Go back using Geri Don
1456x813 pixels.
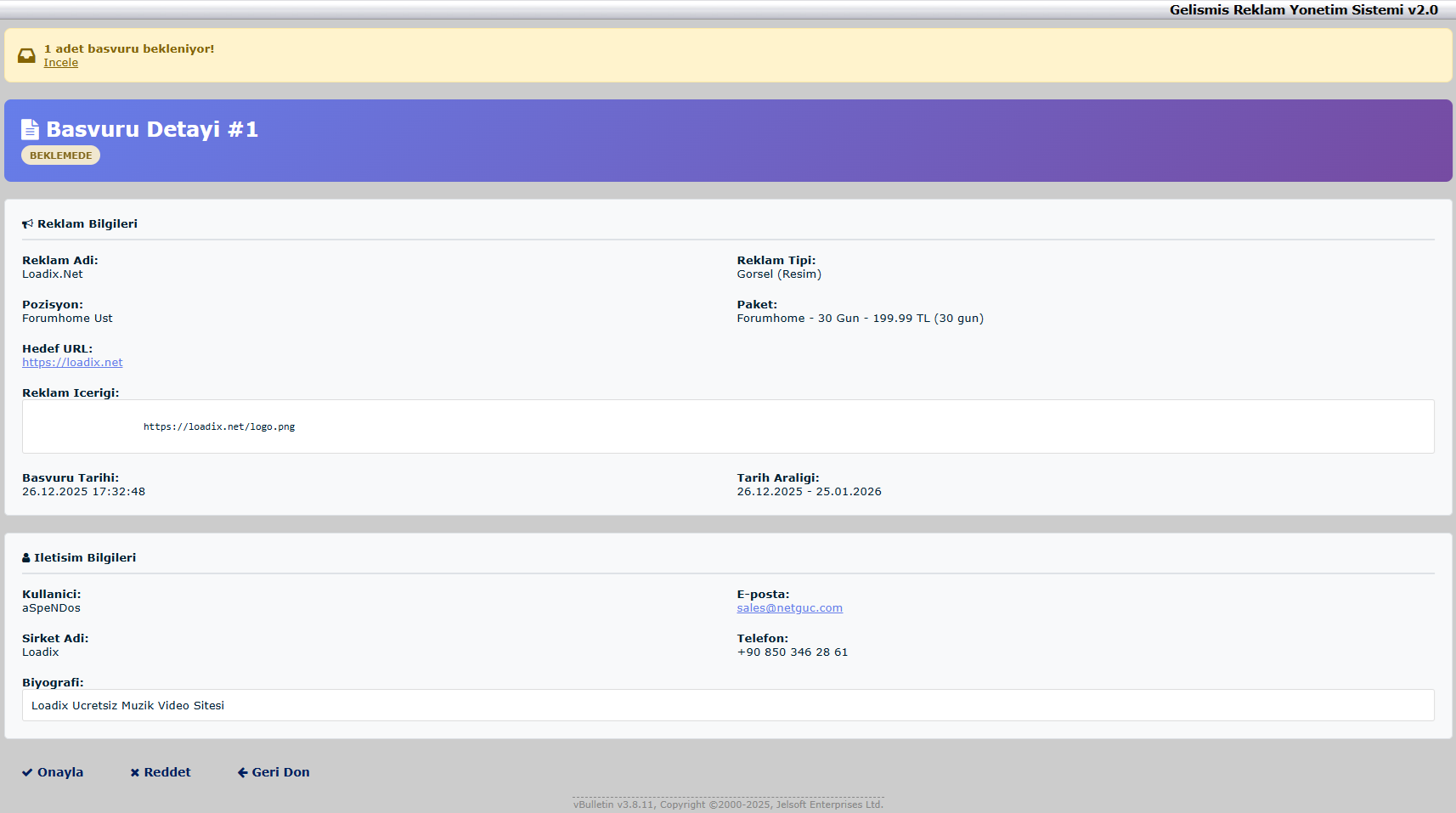280,772
